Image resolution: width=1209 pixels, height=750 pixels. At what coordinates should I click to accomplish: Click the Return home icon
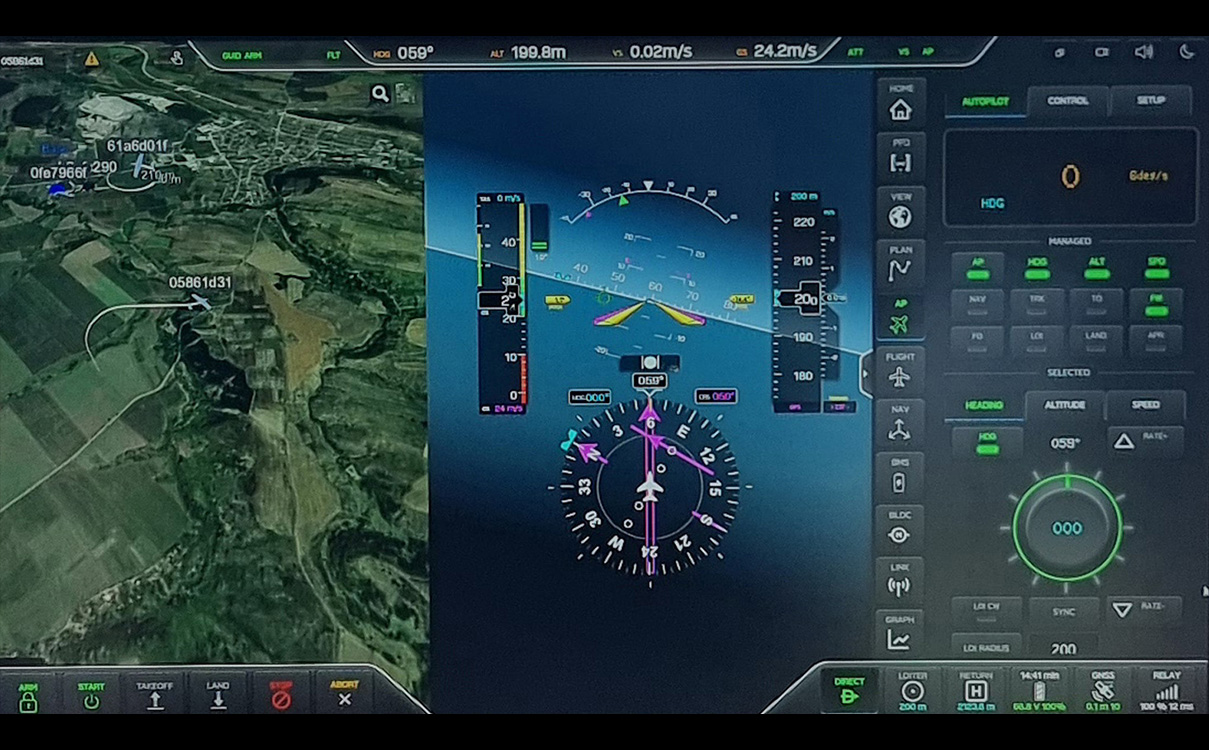(x=975, y=690)
